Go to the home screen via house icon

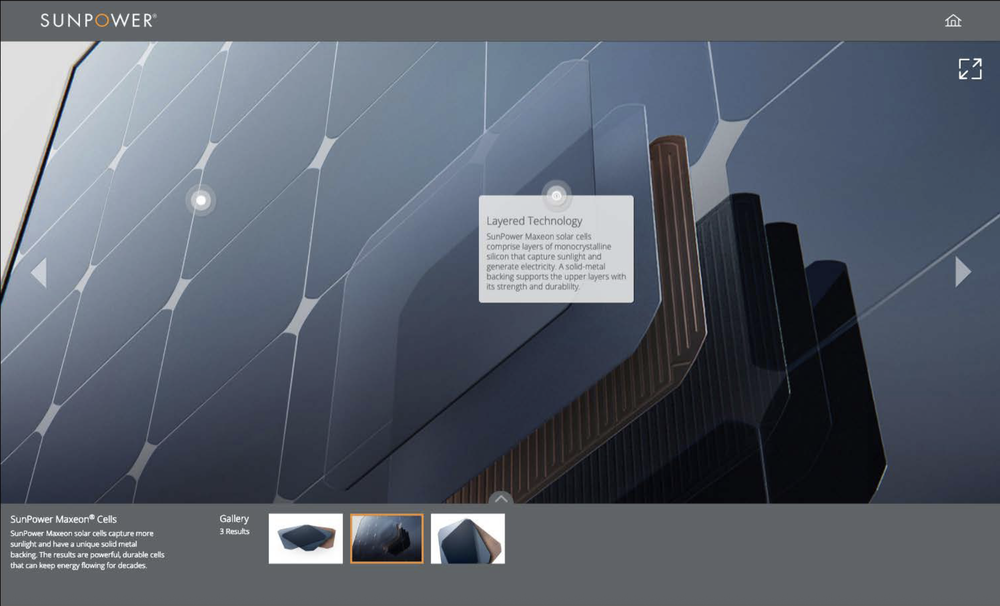pos(953,20)
